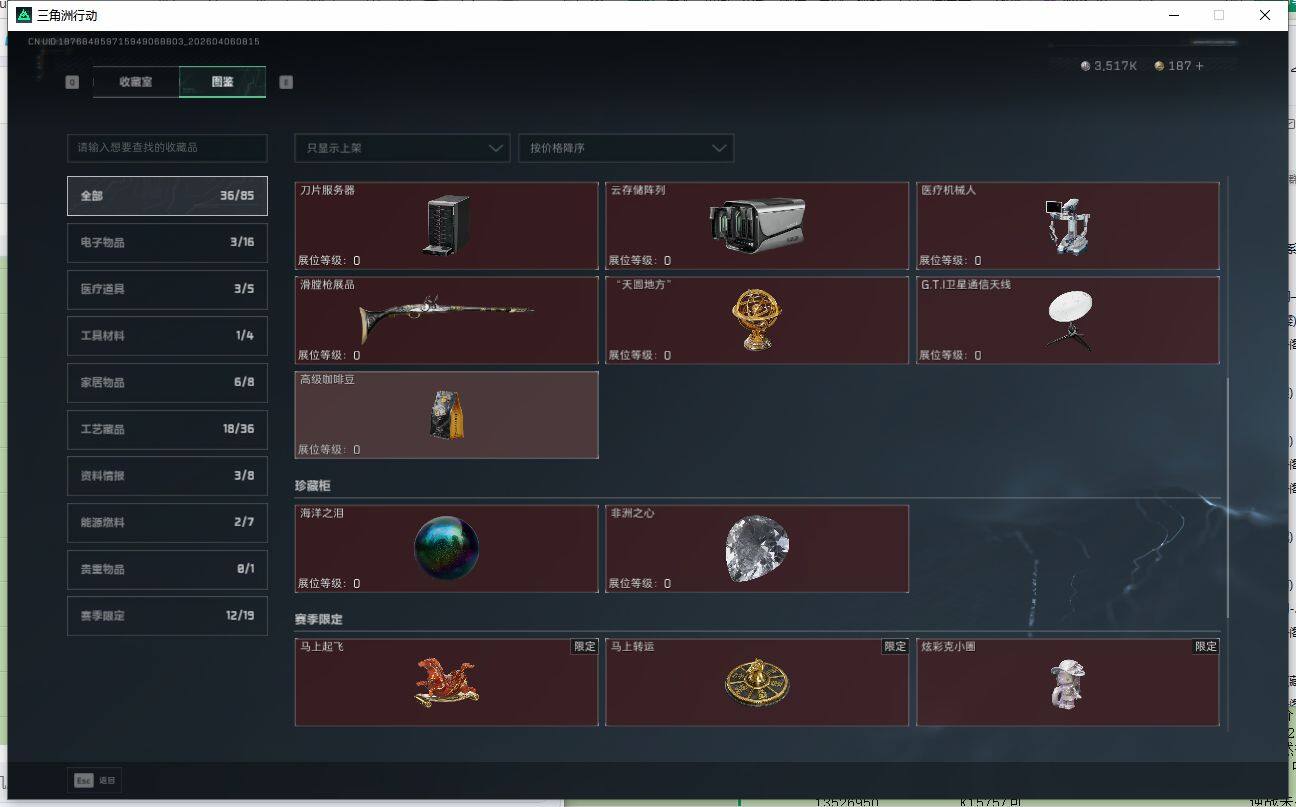Open the 按价格降序 sort dropdown
This screenshot has width=1296, height=807.
pos(626,148)
